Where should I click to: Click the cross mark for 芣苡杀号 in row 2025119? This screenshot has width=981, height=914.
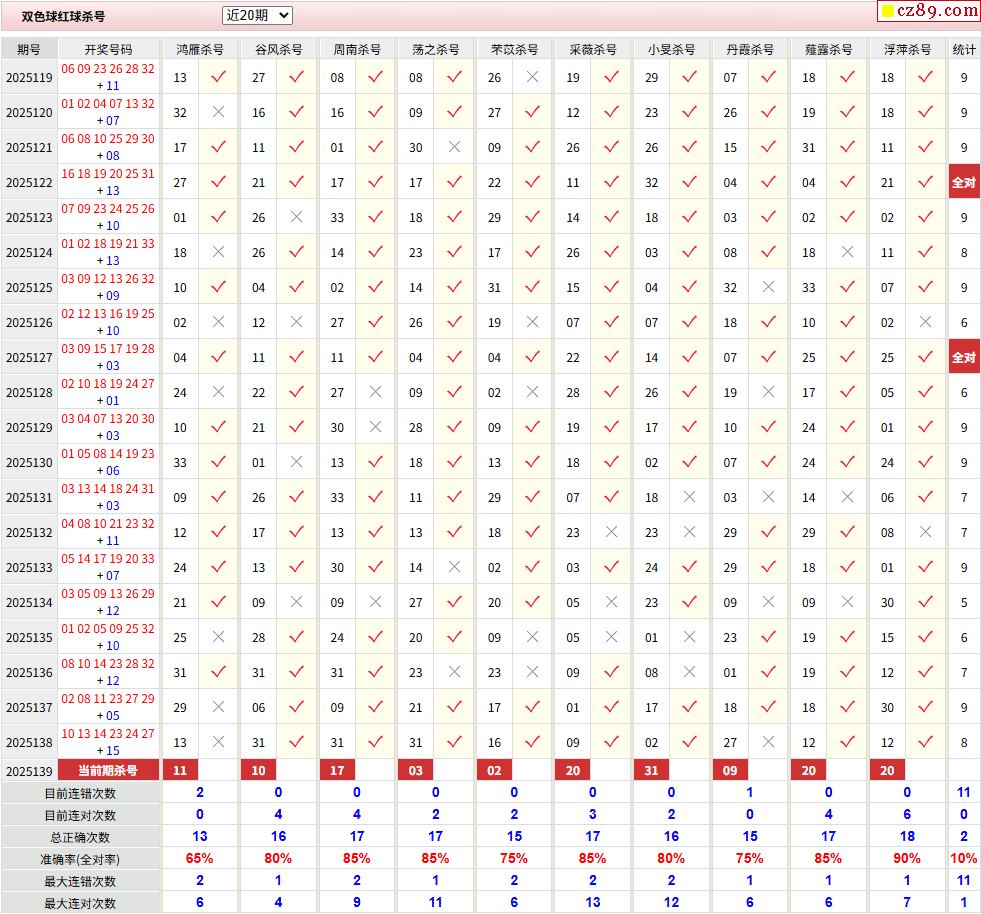tap(532, 77)
